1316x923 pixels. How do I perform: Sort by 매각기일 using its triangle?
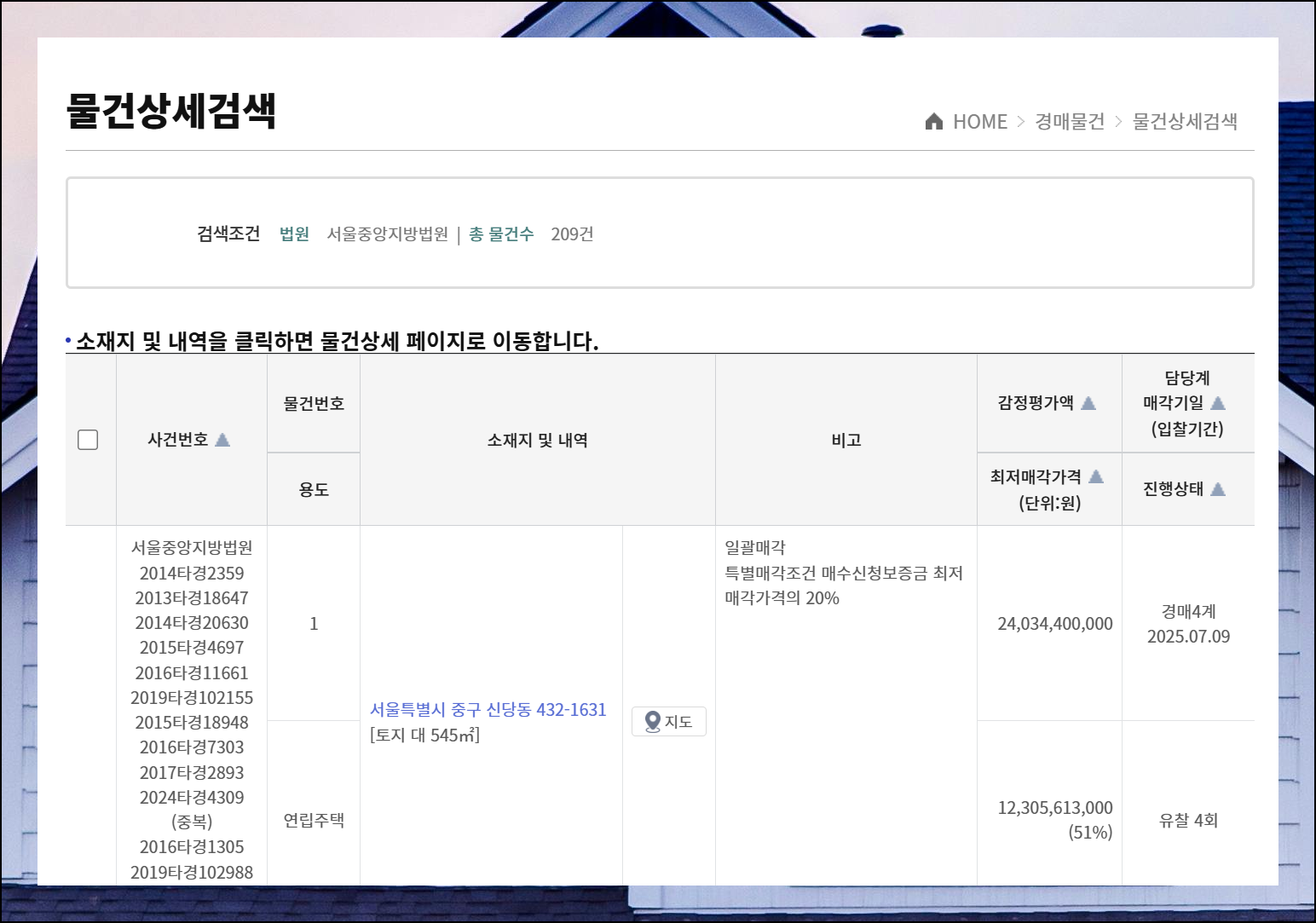tap(1218, 403)
